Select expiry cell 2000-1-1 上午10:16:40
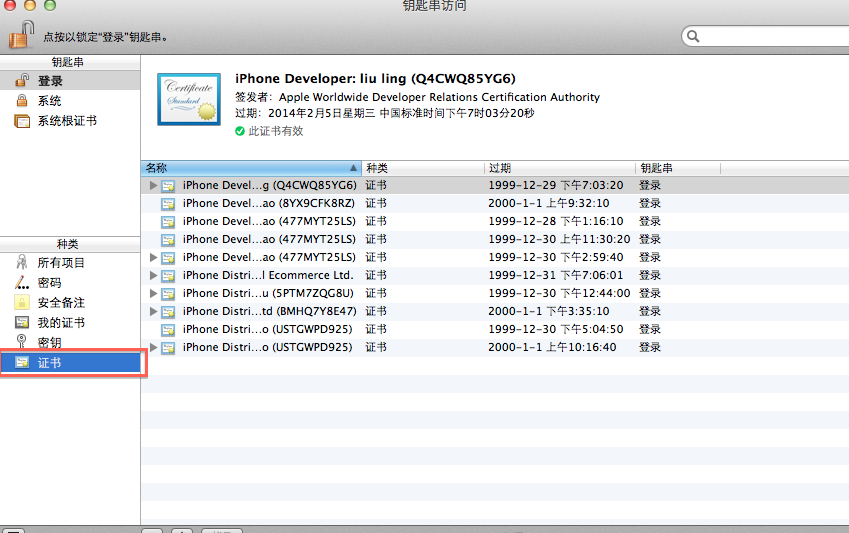 (552, 347)
